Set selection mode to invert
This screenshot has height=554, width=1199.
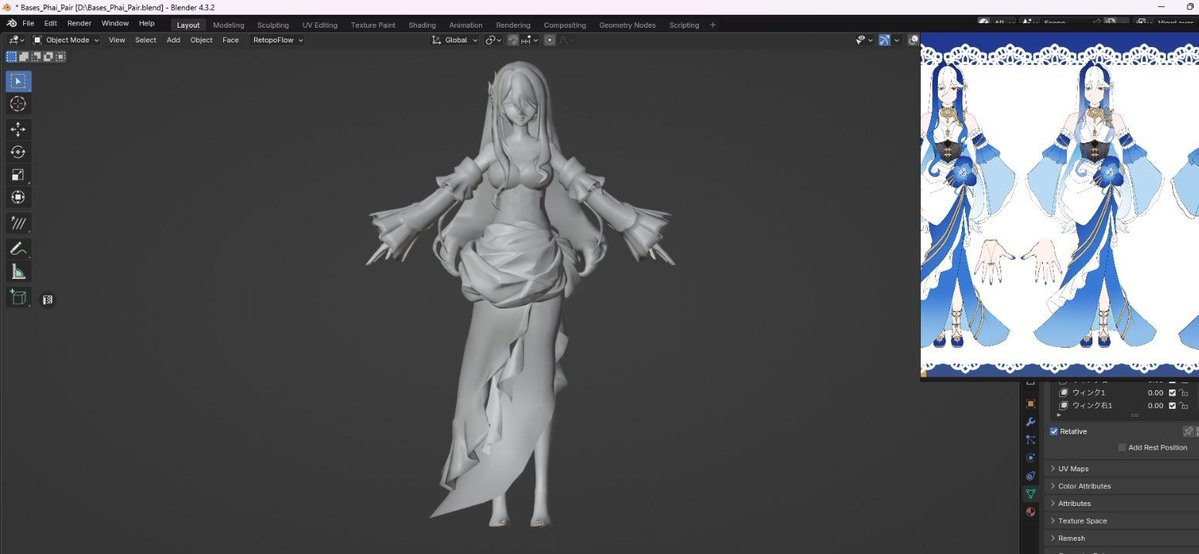(x=48, y=56)
